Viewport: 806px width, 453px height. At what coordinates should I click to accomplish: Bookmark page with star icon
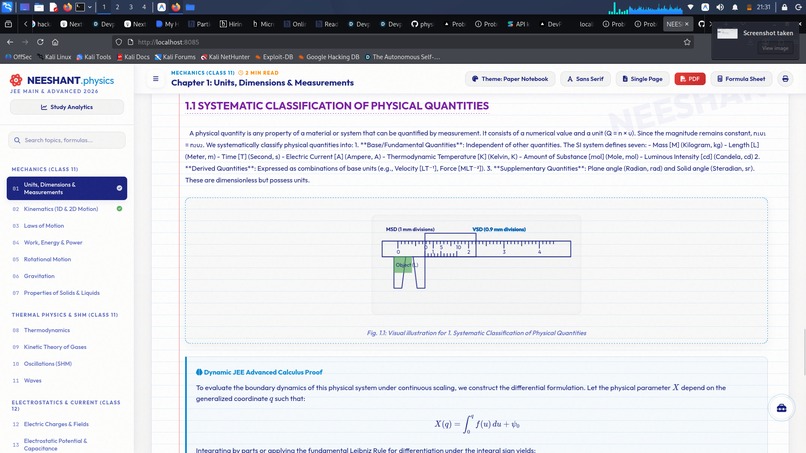coord(687,42)
